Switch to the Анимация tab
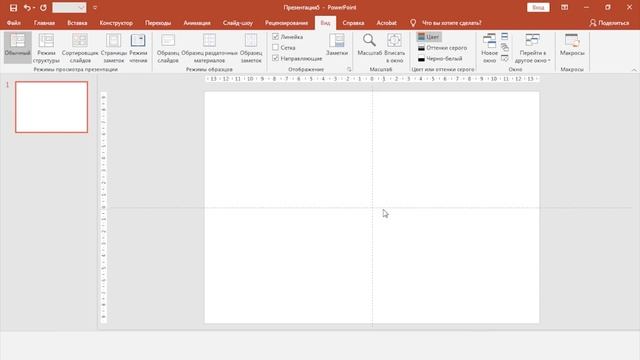 (x=197, y=23)
